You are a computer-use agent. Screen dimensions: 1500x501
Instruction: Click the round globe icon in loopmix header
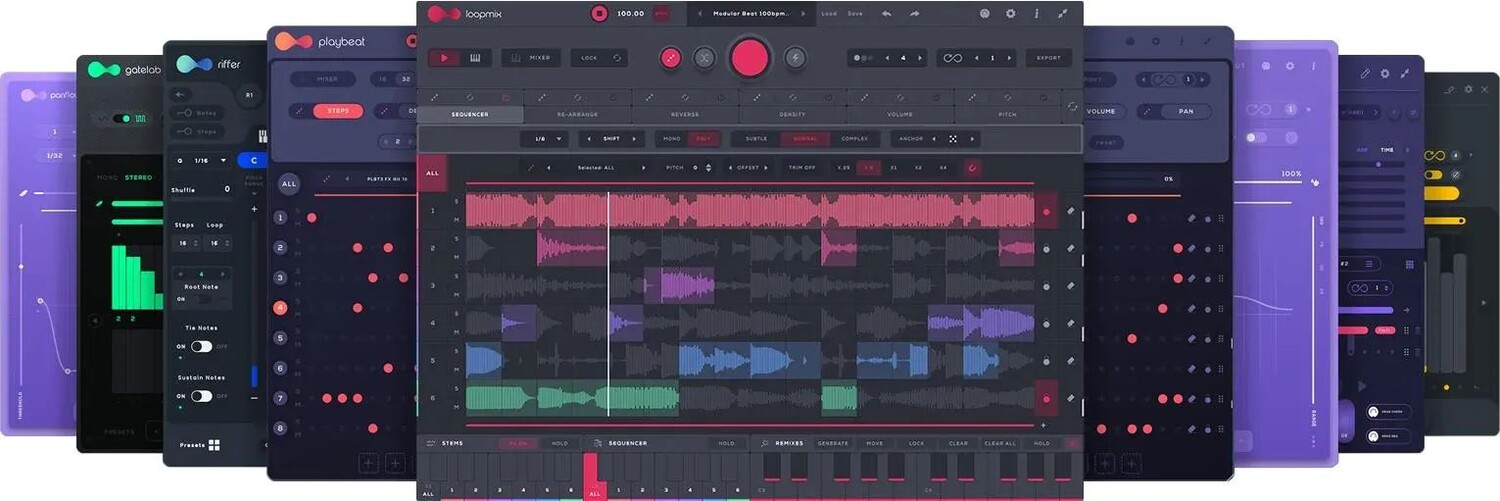984,13
